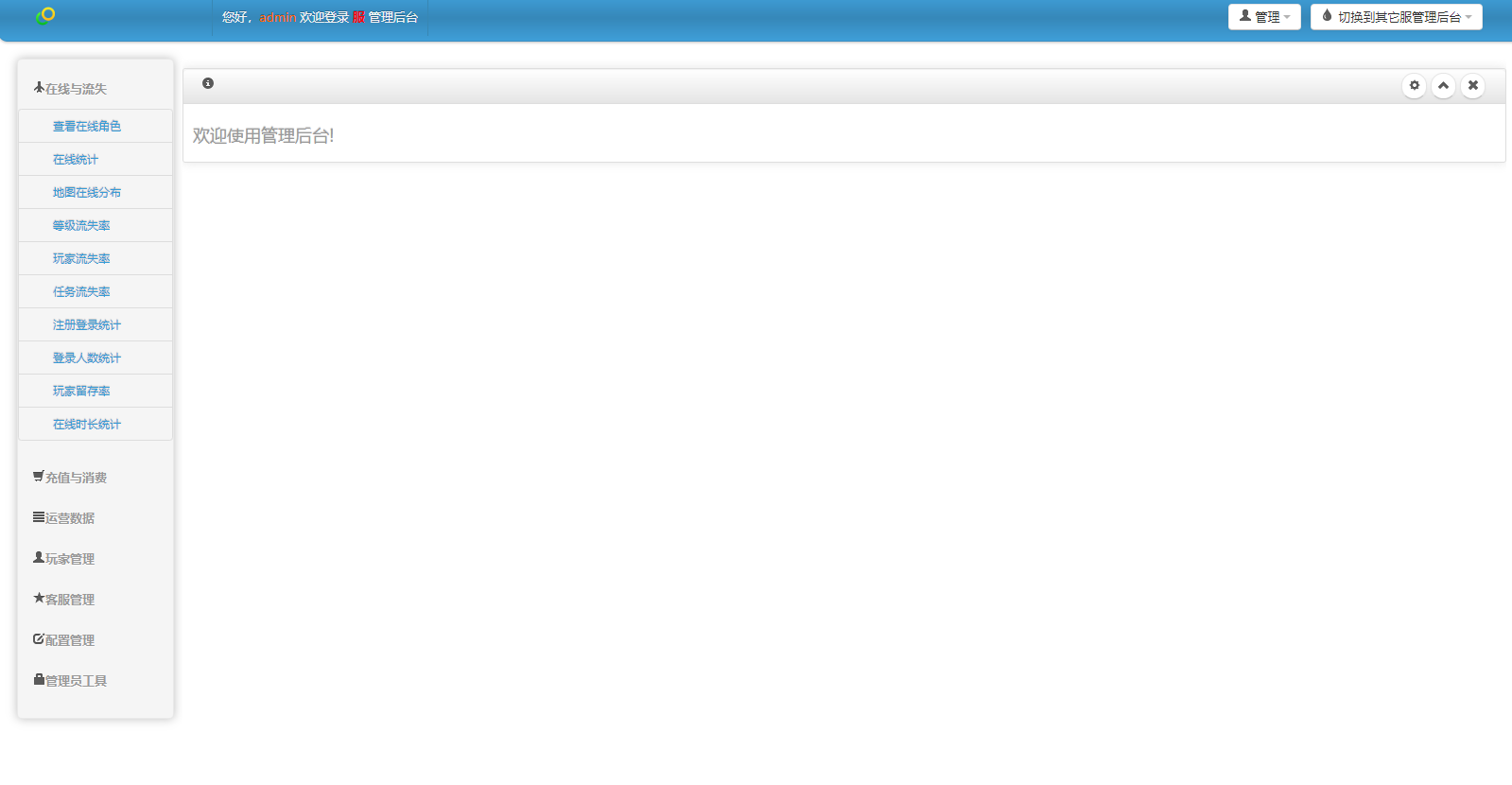Screen dimensions: 1512x785
Task: Expand the 玩家管理 sidebar section
Action: tap(63, 558)
